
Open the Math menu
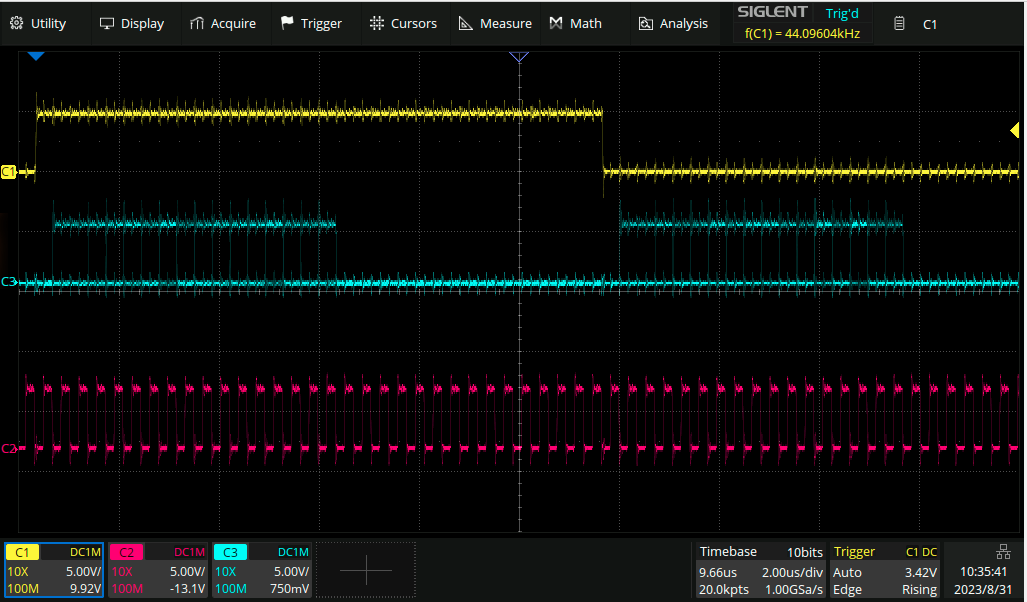pyautogui.click(x=575, y=23)
